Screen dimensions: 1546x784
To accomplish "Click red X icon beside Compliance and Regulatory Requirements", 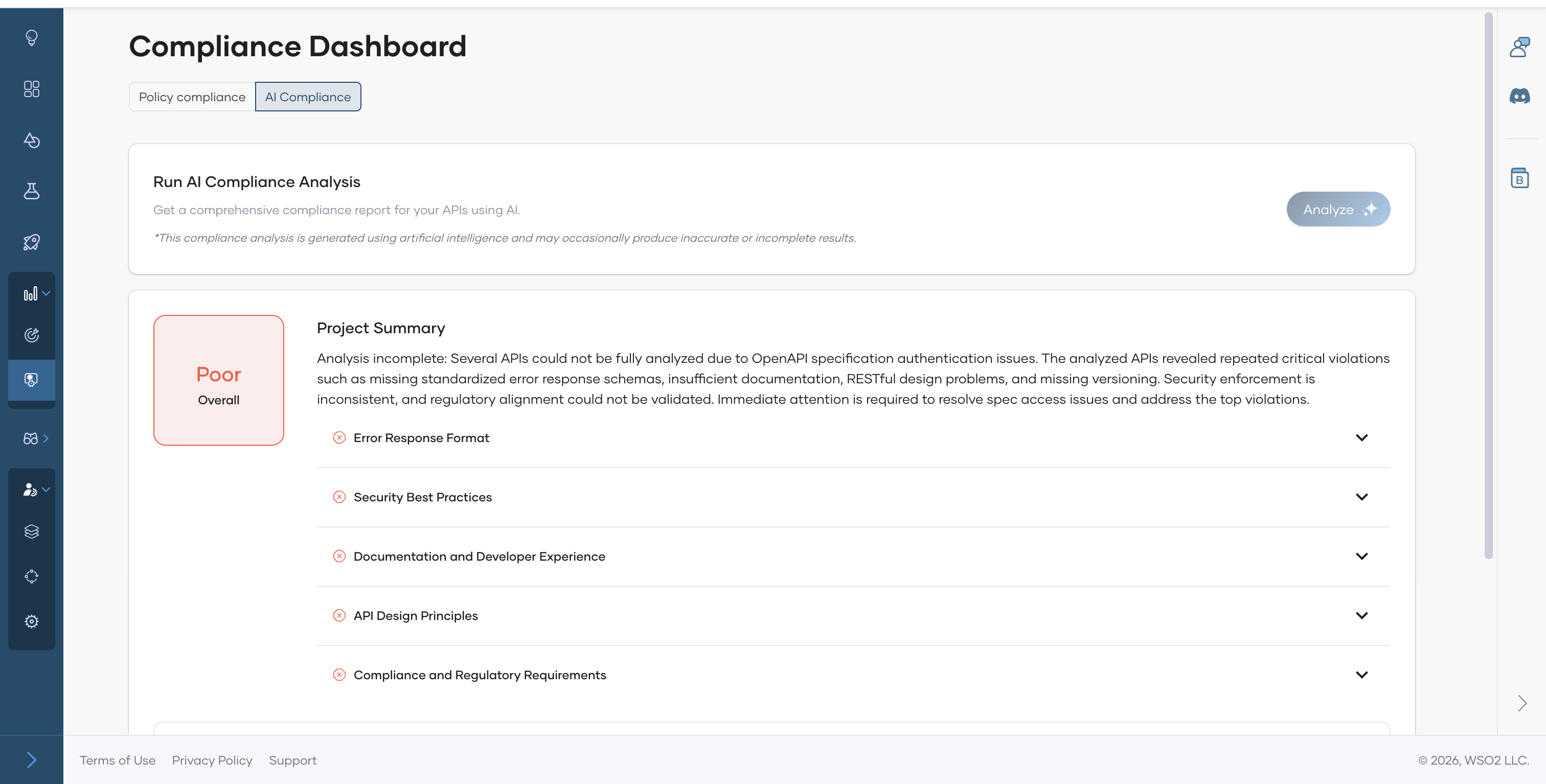I will coord(339,675).
